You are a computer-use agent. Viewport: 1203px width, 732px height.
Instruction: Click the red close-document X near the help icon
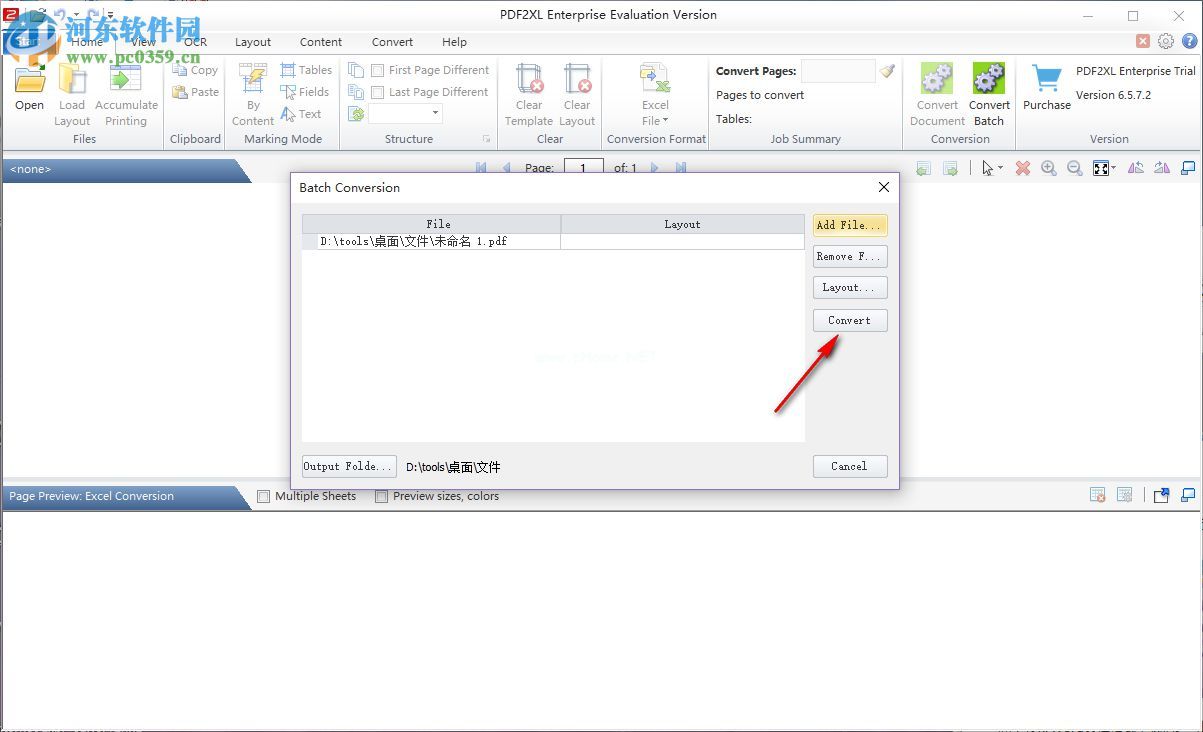(1143, 41)
